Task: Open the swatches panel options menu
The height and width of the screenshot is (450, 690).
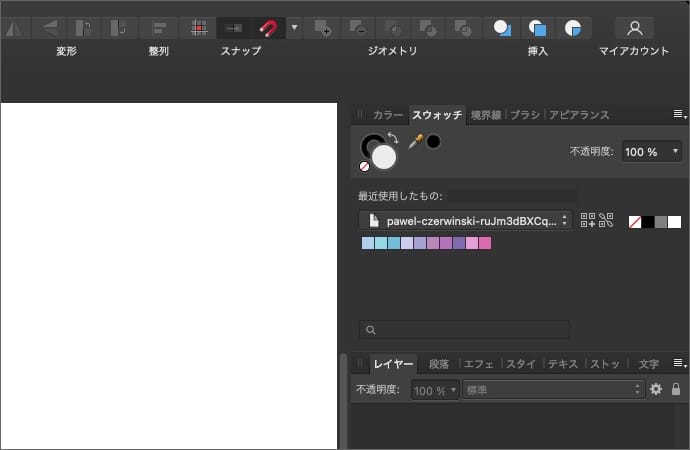Action: coord(679,114)
